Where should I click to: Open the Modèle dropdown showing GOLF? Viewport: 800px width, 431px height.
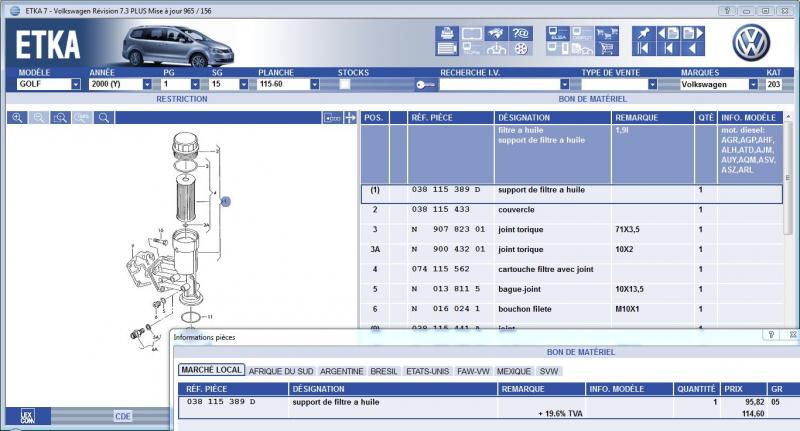76,84
